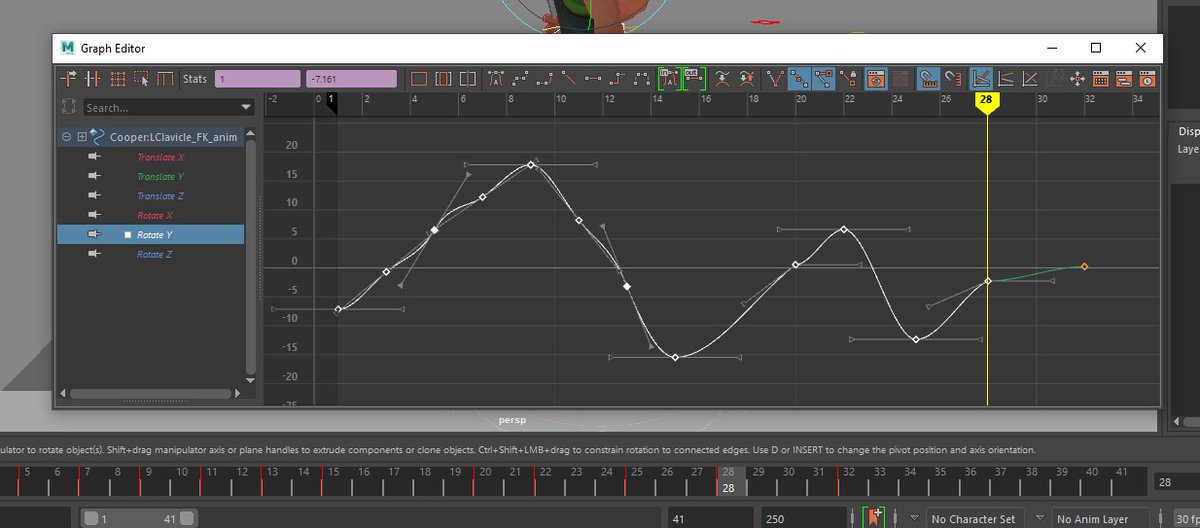Click the animation end field 250

click(x=802, y=518)
